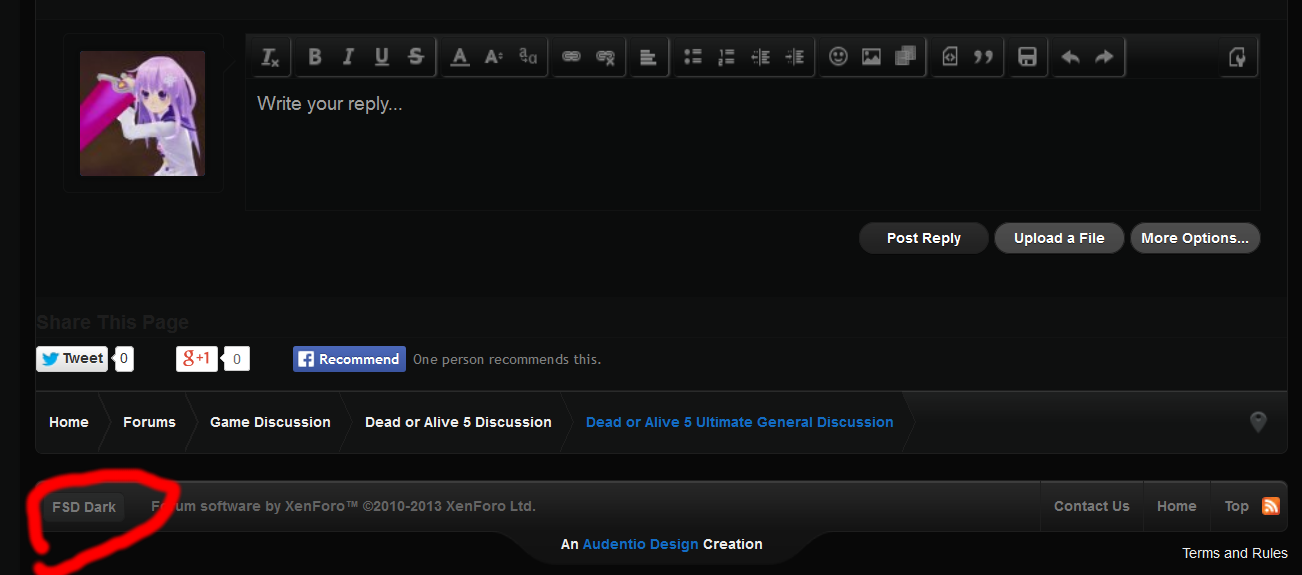Click the save draft floppy icon
Image resolution: width=1302 pixels, height=575 pixels.
[x=1027, y=57]
